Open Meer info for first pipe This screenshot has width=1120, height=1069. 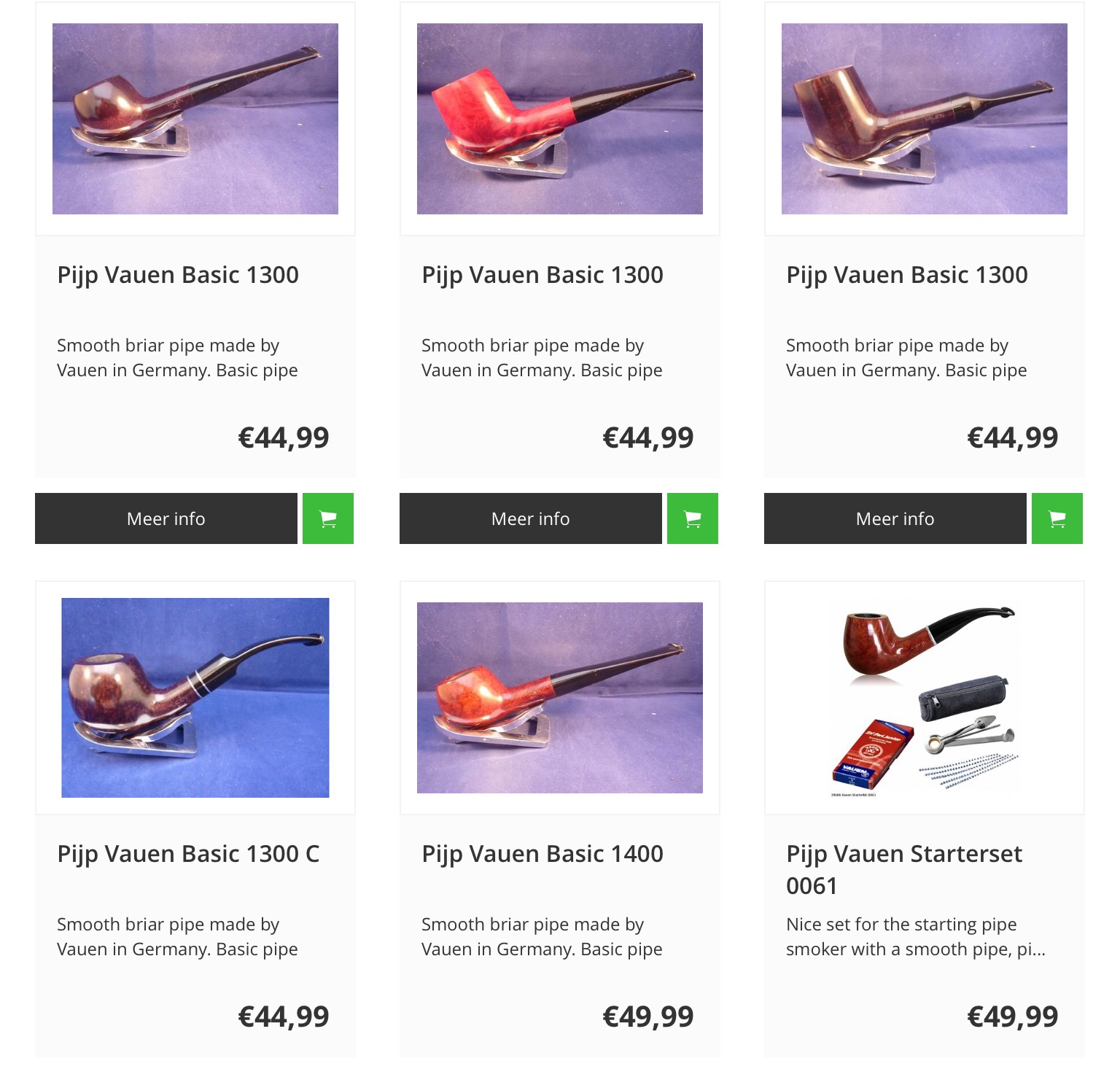point(166,518)
